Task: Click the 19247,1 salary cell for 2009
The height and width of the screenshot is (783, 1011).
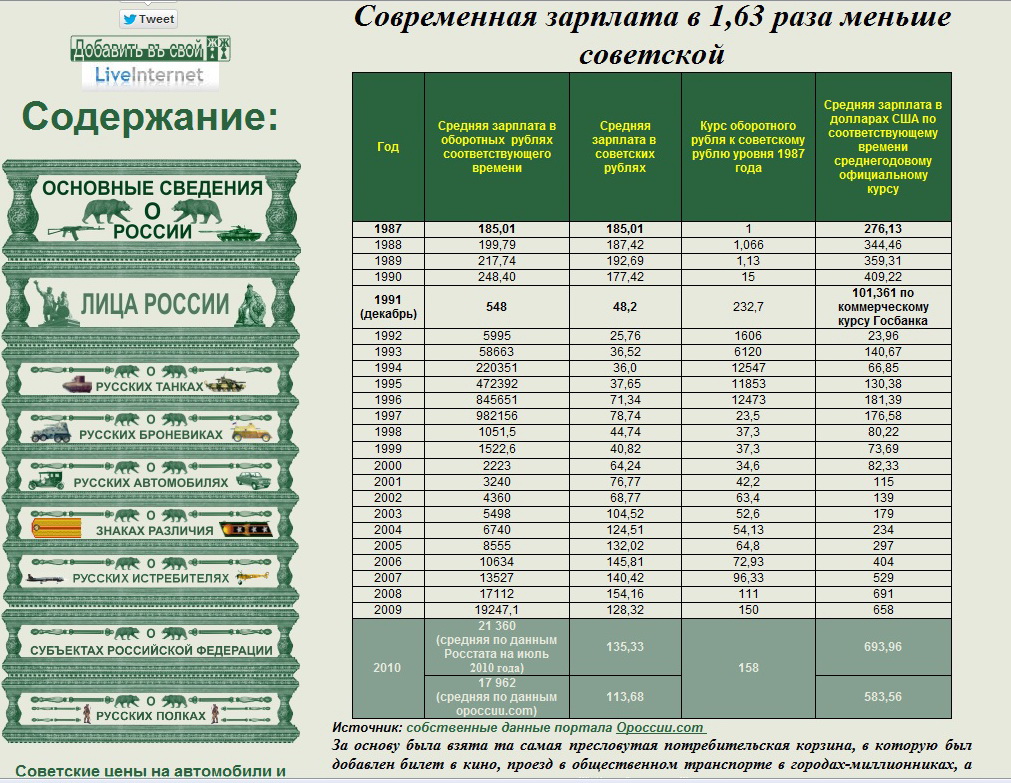Action: (x=496, y=610)
